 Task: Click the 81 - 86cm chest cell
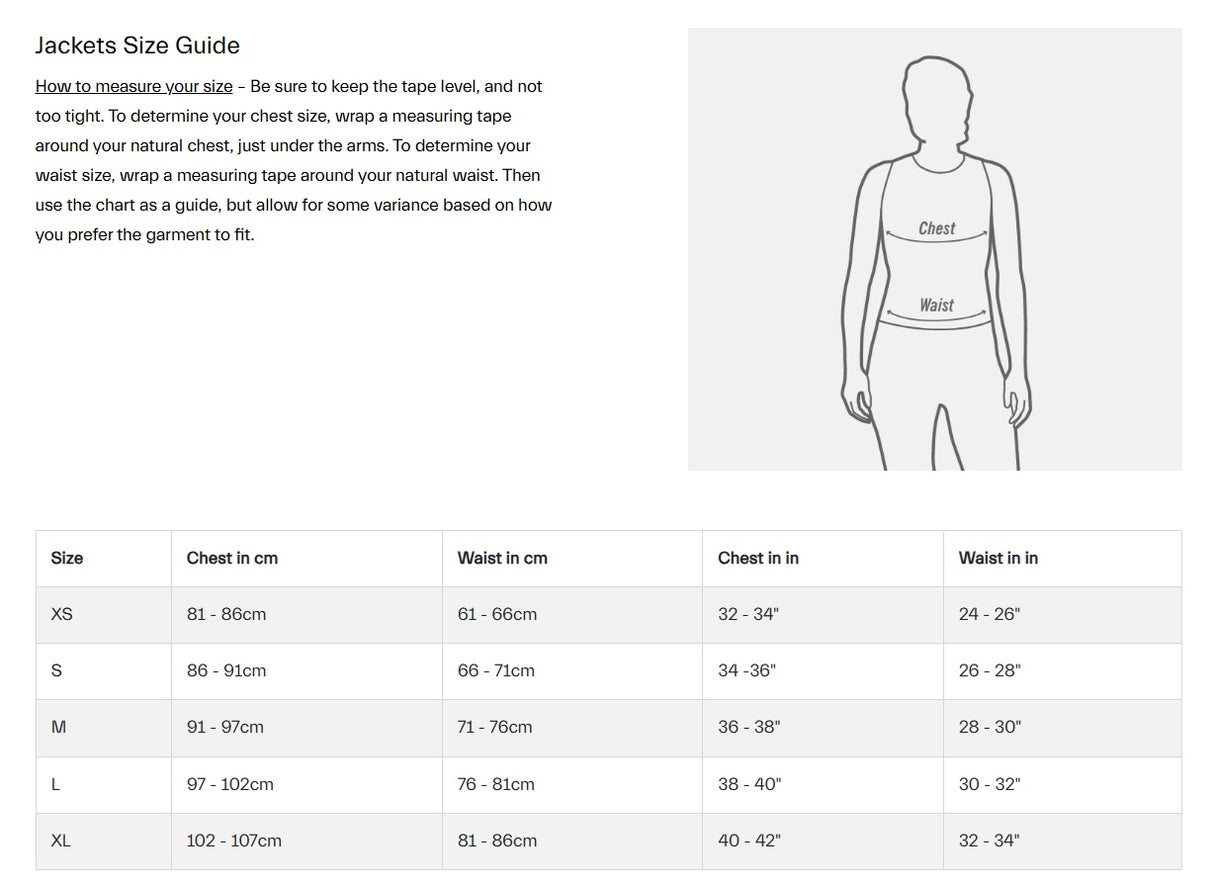pos(226,614)
